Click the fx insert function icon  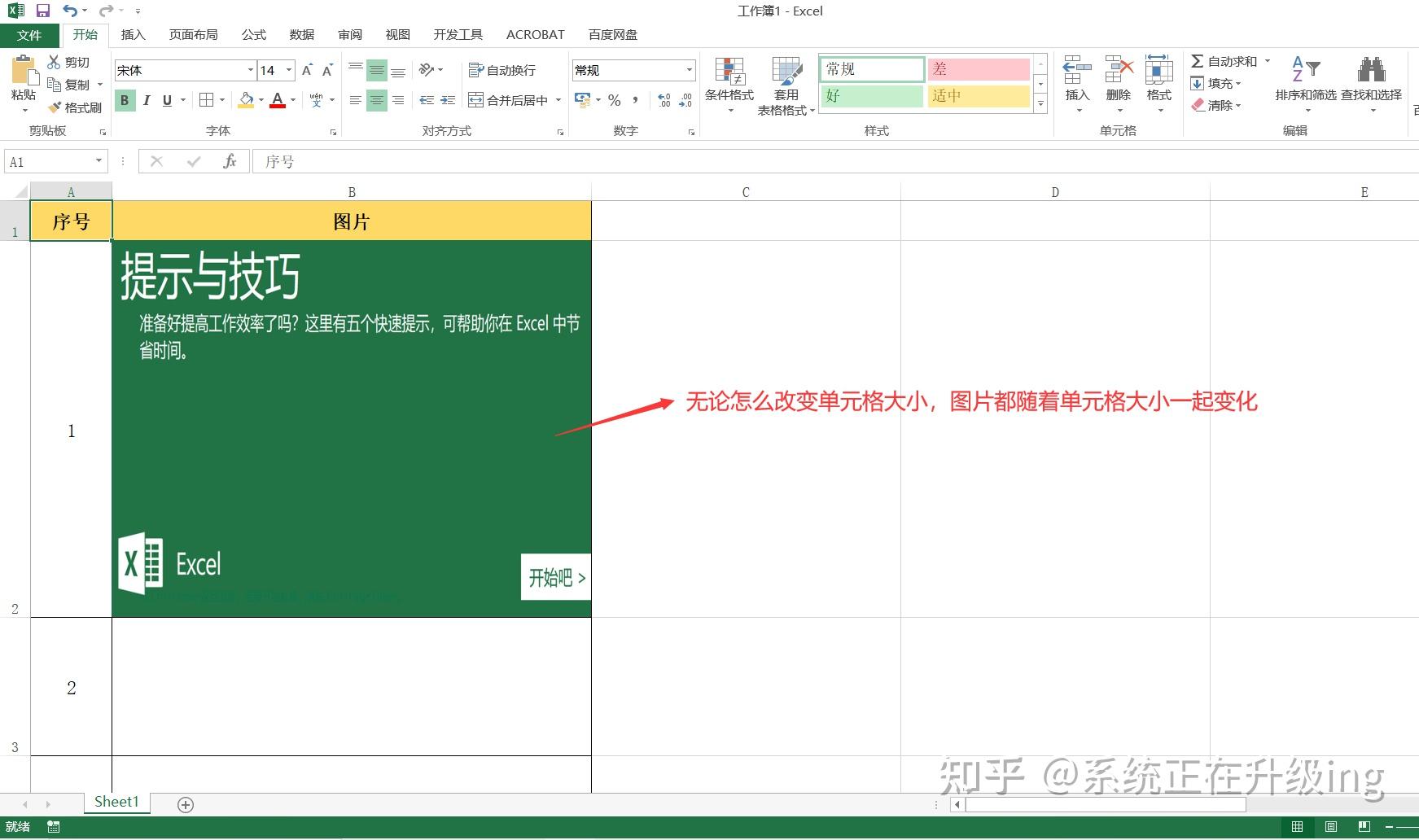pyautogui.click(x=230, y=161)
